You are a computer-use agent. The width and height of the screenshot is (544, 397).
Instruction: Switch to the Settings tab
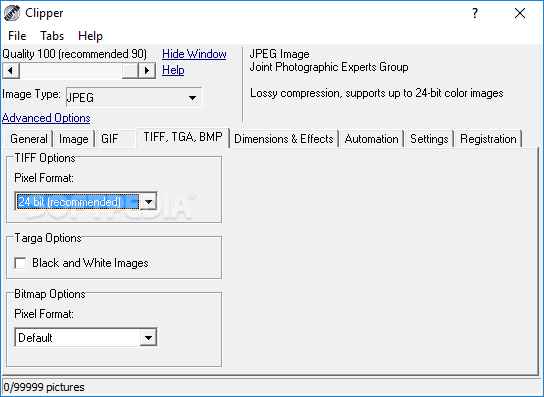click(429, 139)
